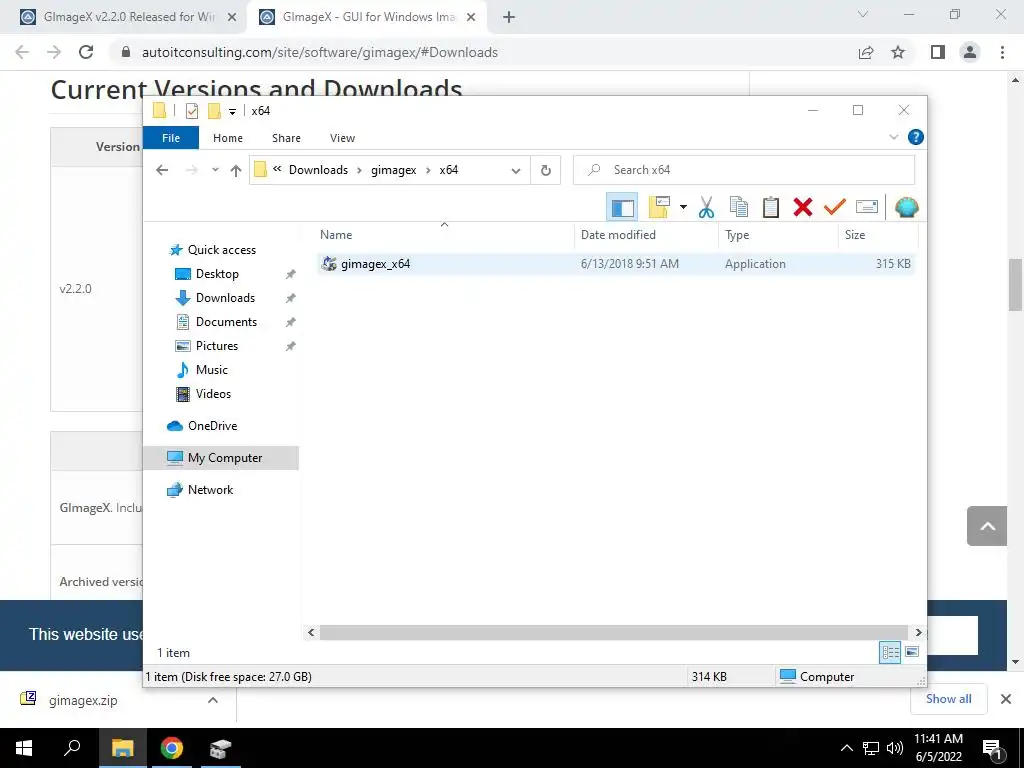Viewport: 1024px width, 768px height.
Task: Expand gimagex.zip download options chevron
Action: (x=212, y=700)
